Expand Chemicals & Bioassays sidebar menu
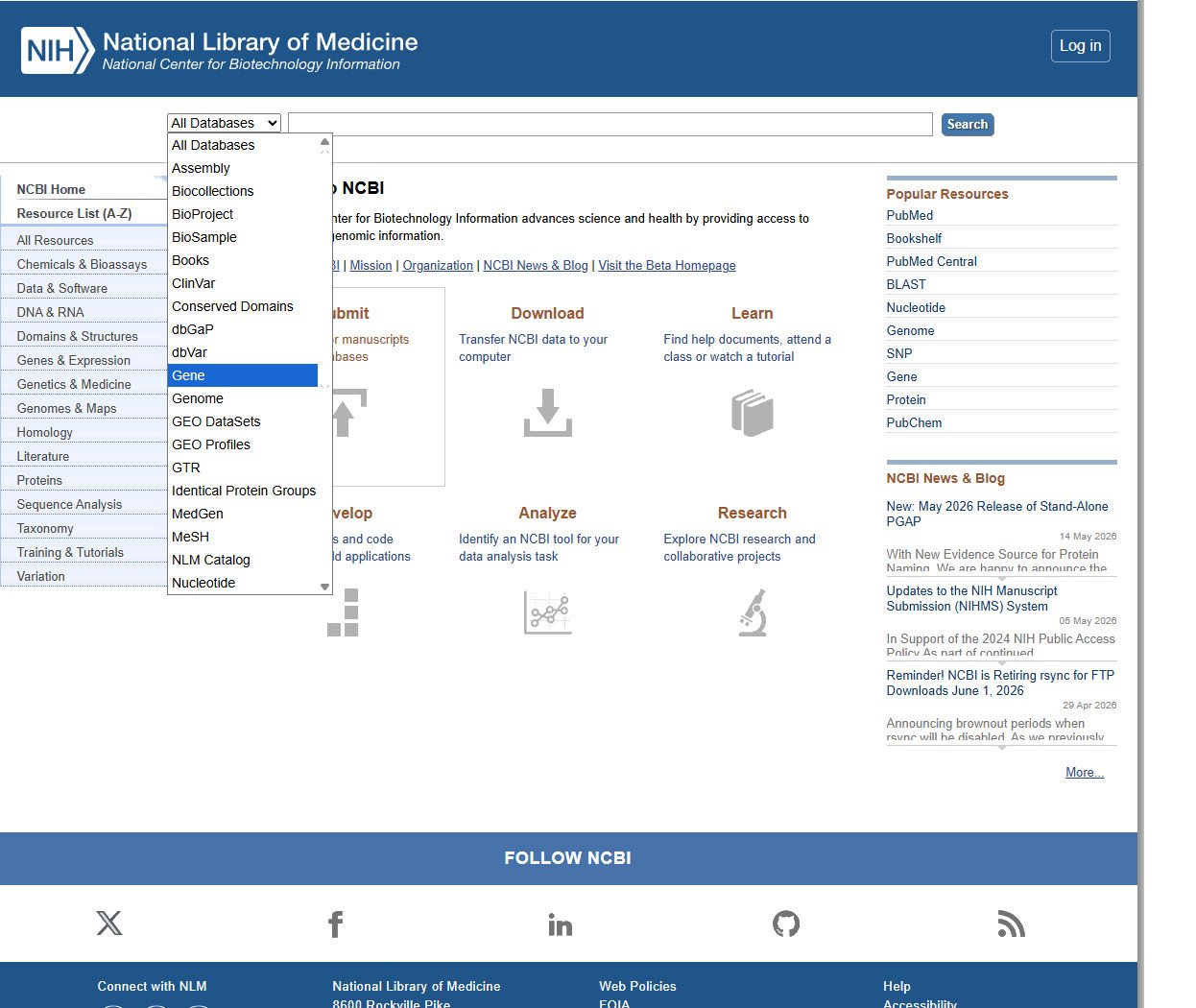Screen dimensions: 1196x1008 coord(83,264)
